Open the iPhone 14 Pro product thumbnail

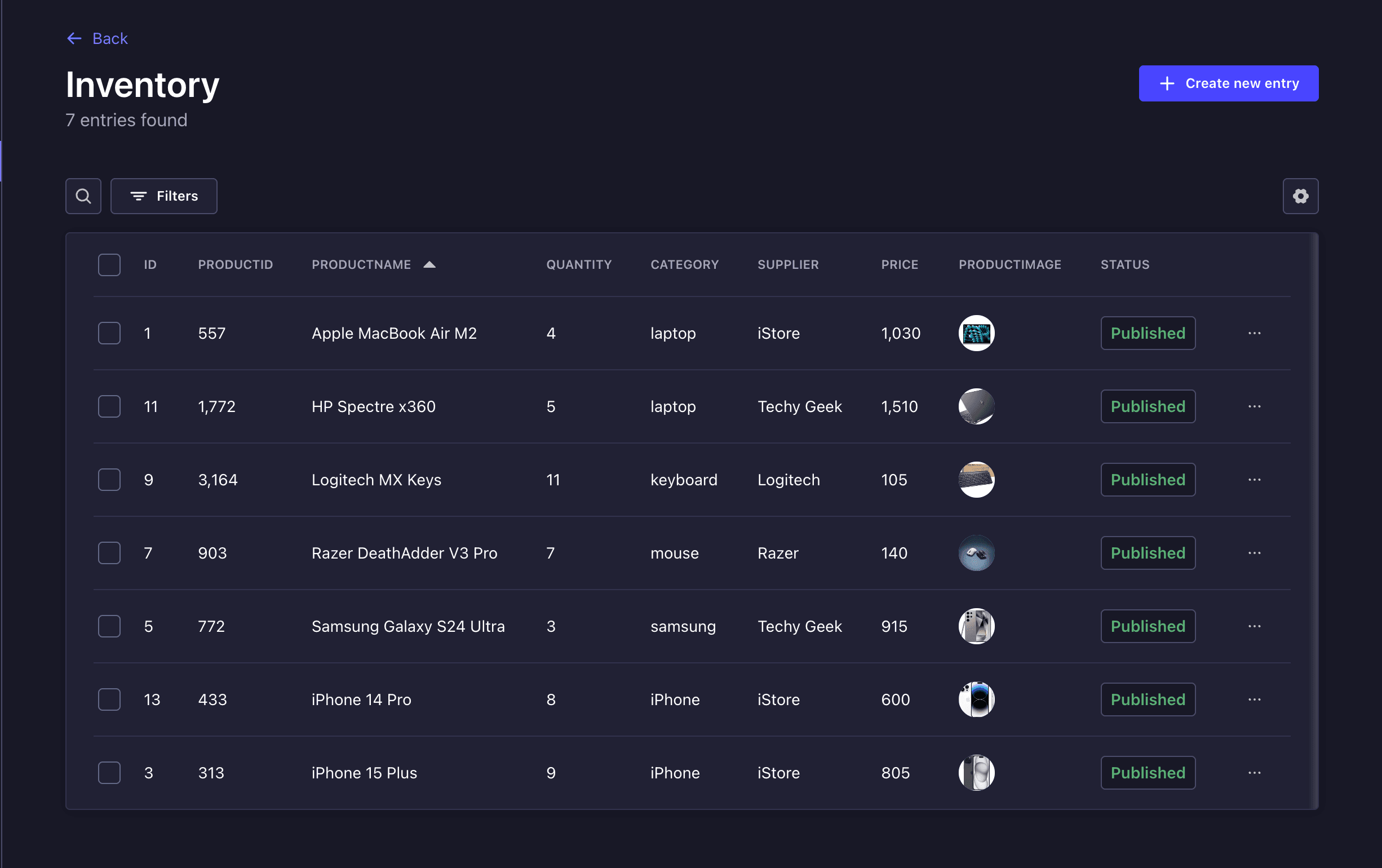click(976, 699)
